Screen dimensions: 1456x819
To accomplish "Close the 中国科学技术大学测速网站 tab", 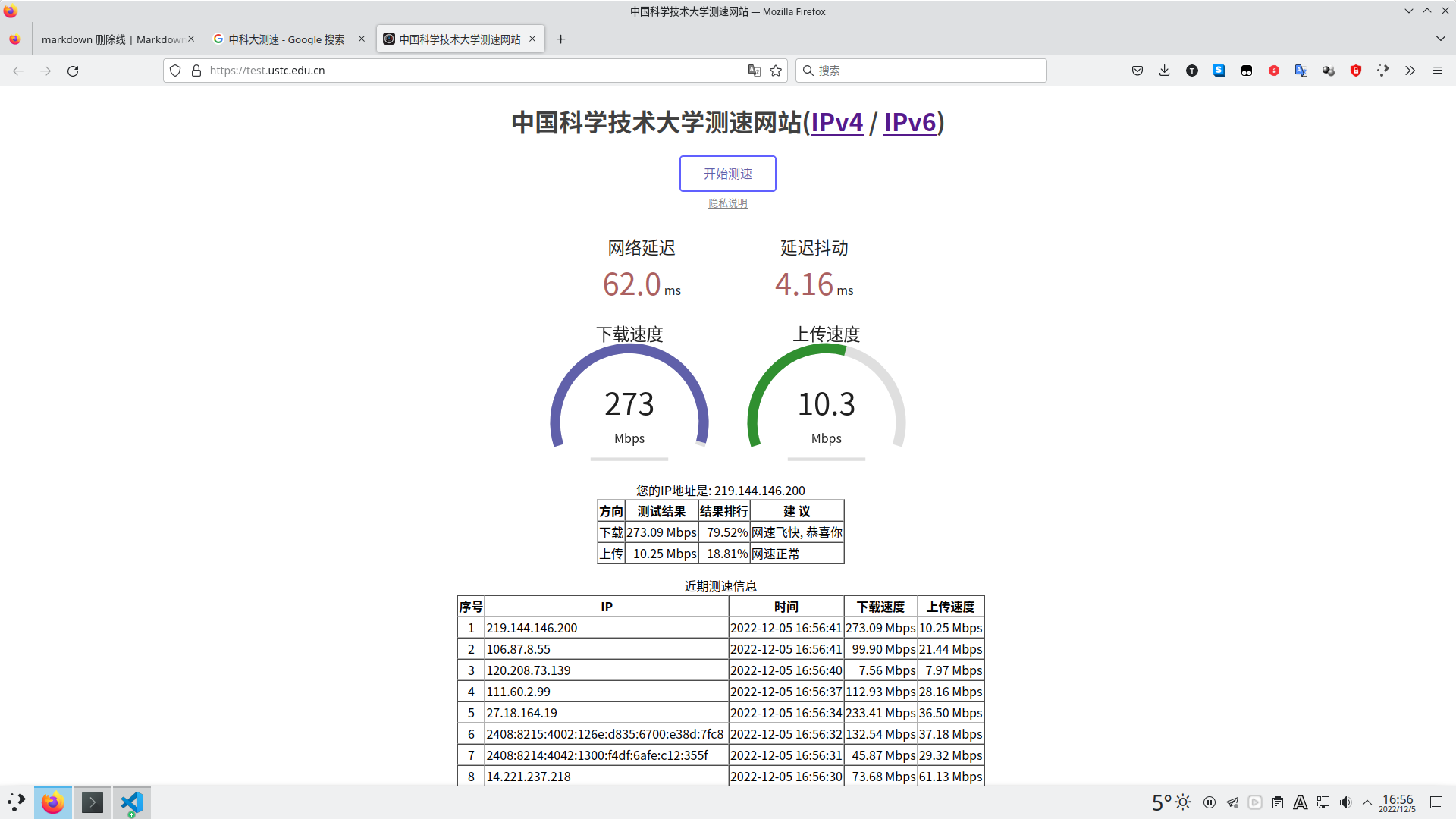I will tap(532, 39).
